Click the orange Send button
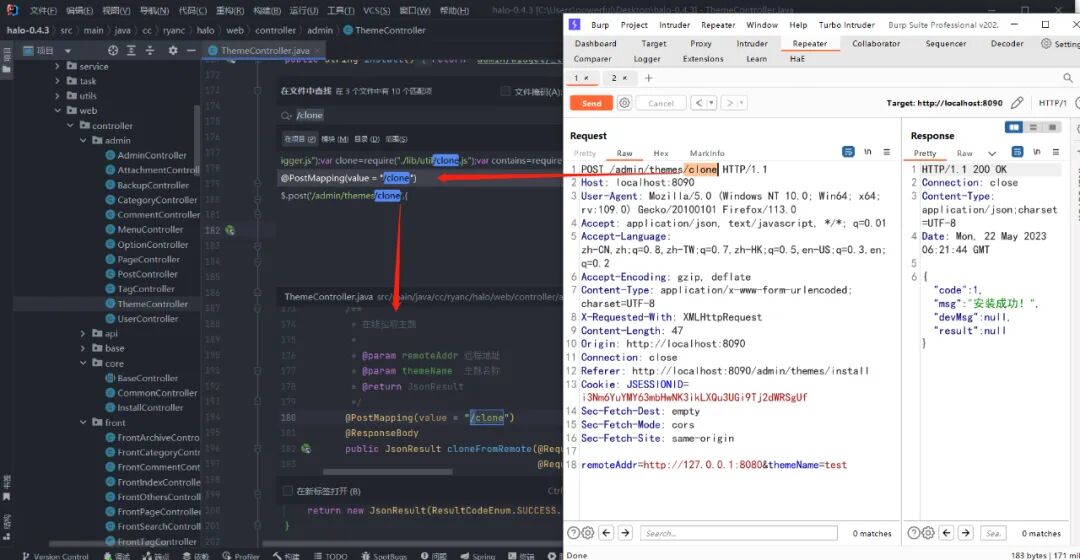The width and height of the screenshot is (1080, 560). tap(591, 103)
